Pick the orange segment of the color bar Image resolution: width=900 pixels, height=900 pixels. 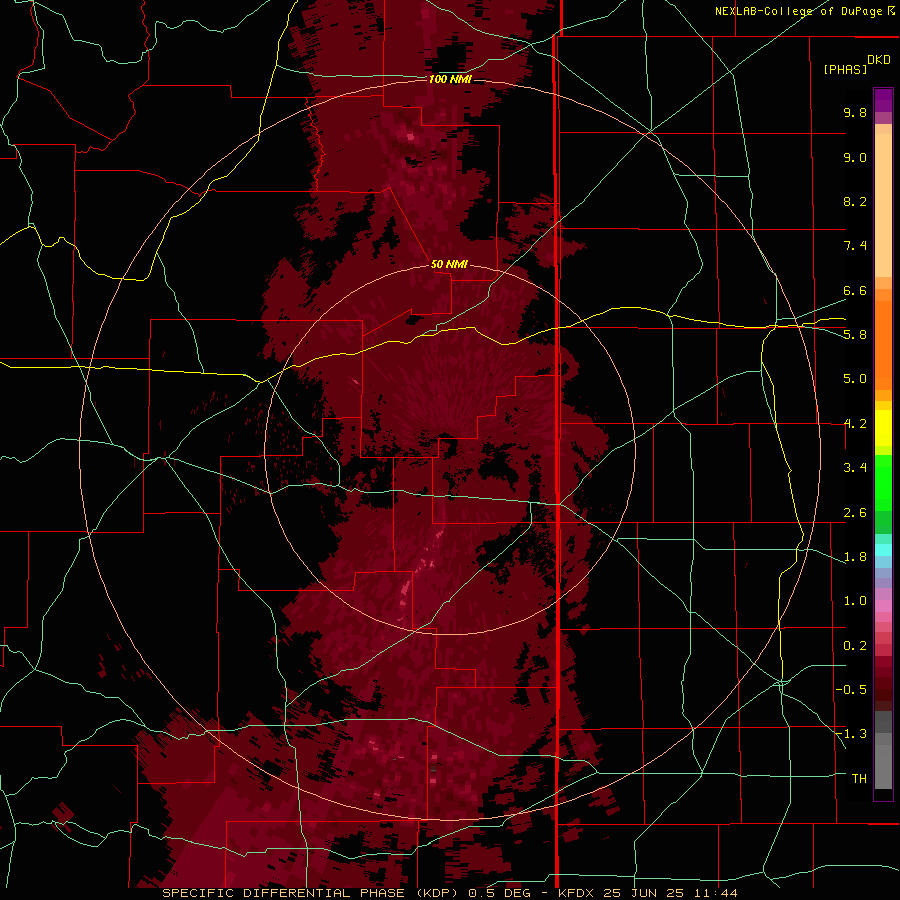883,344
